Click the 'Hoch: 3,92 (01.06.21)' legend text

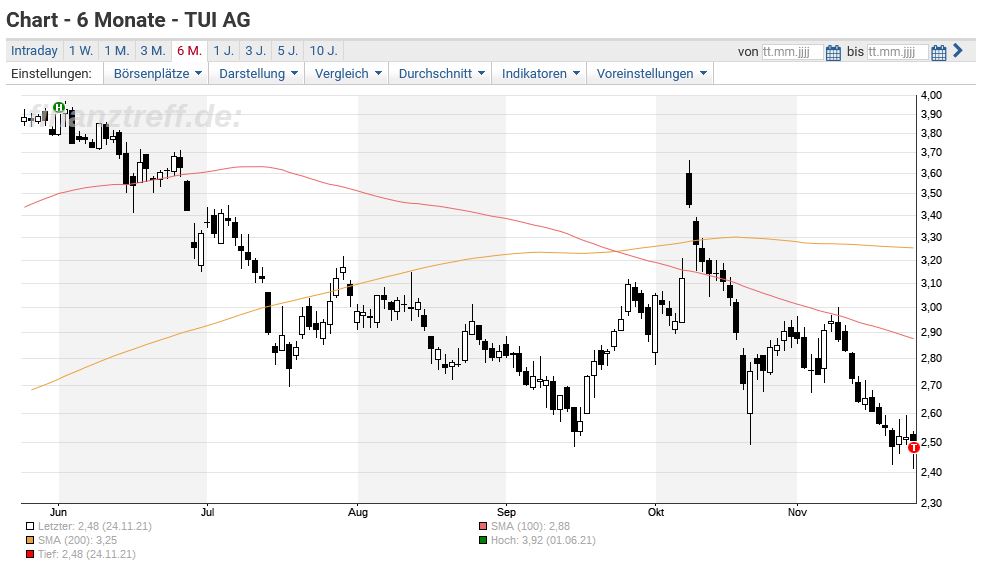click(543, 541)
